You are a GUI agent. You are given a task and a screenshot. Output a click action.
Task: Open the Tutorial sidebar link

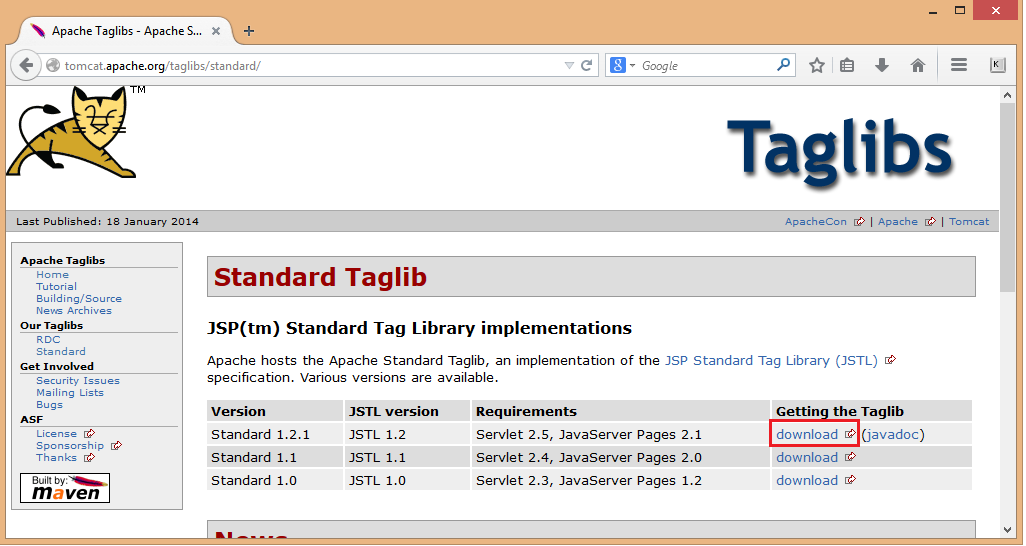tap(56, 287)
